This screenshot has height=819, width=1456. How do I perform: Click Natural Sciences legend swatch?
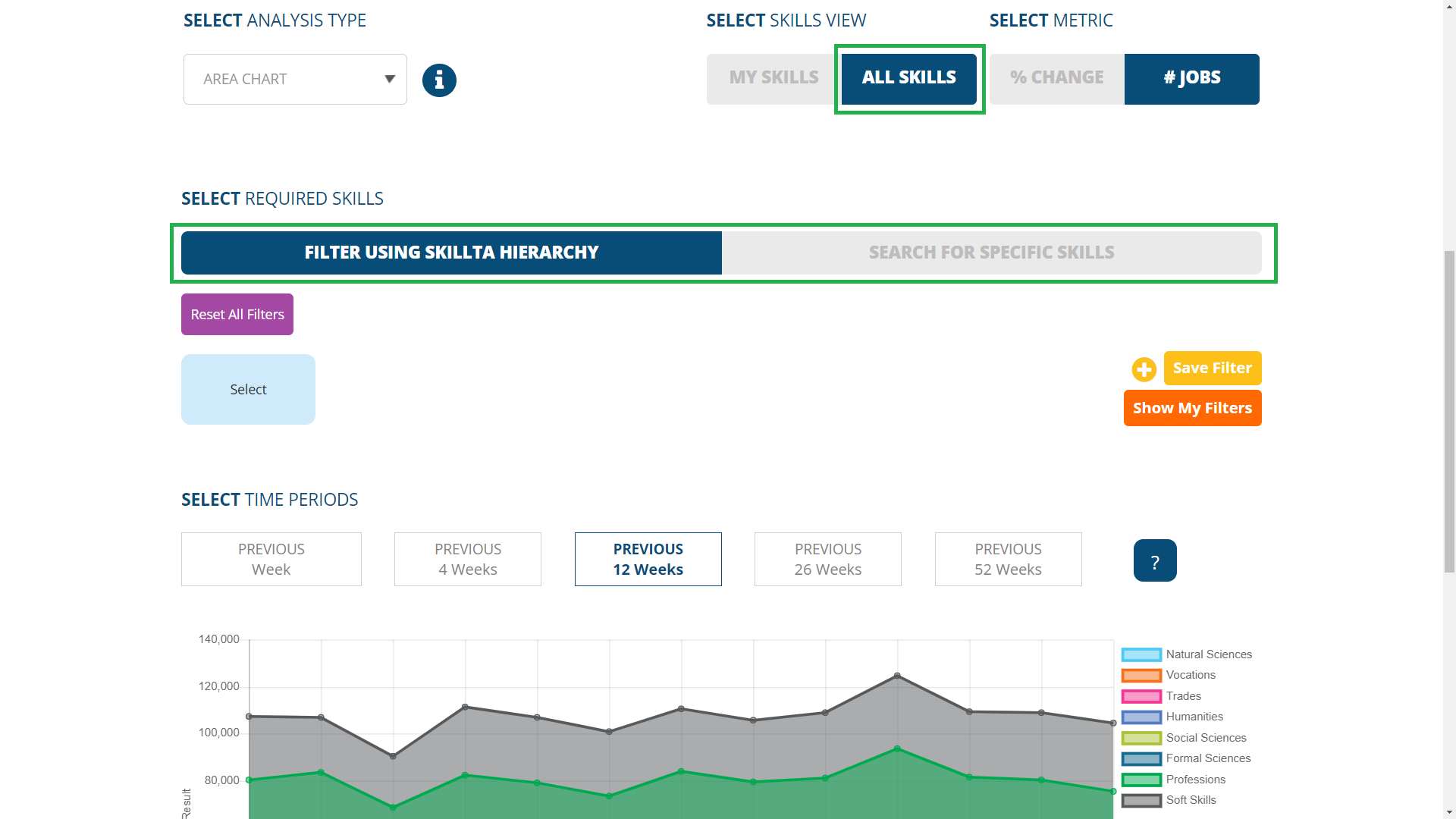pyautogui.click(x=1141, y=654)
